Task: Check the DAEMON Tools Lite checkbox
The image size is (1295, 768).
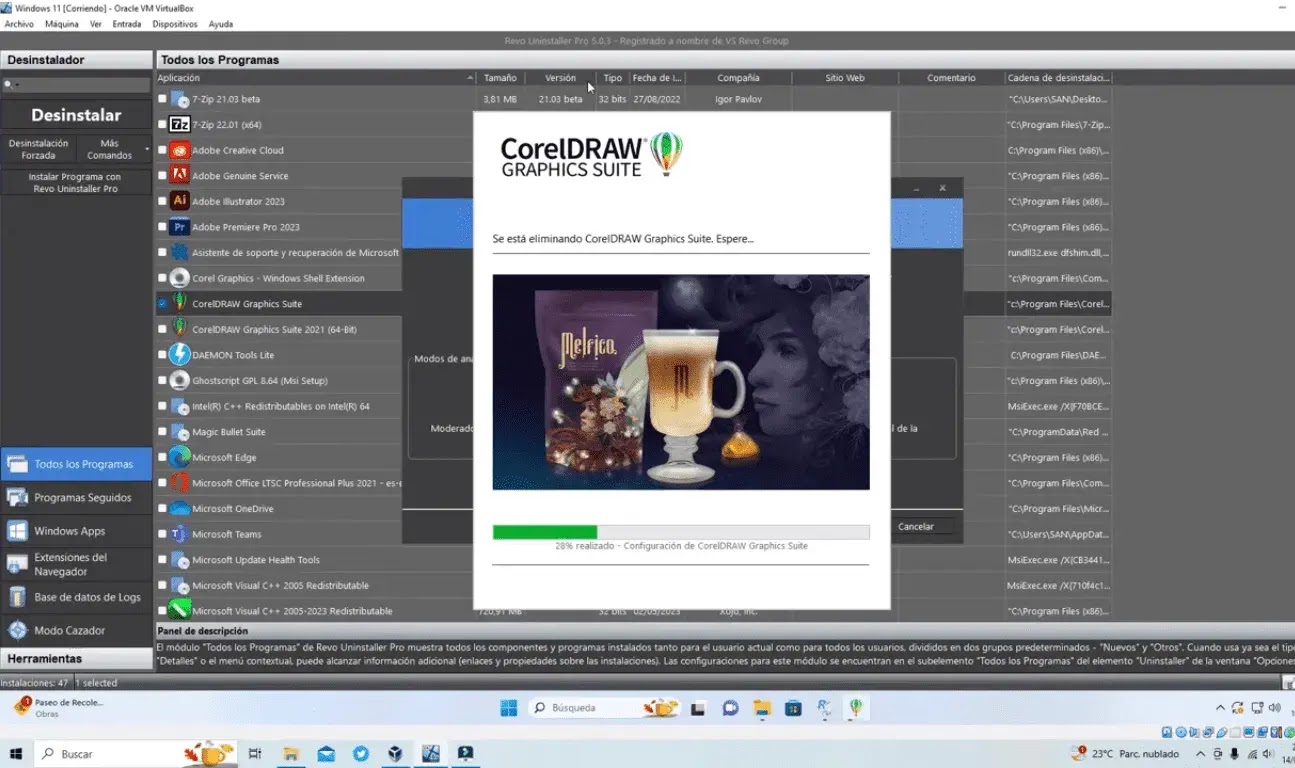Action: (162, 355)
